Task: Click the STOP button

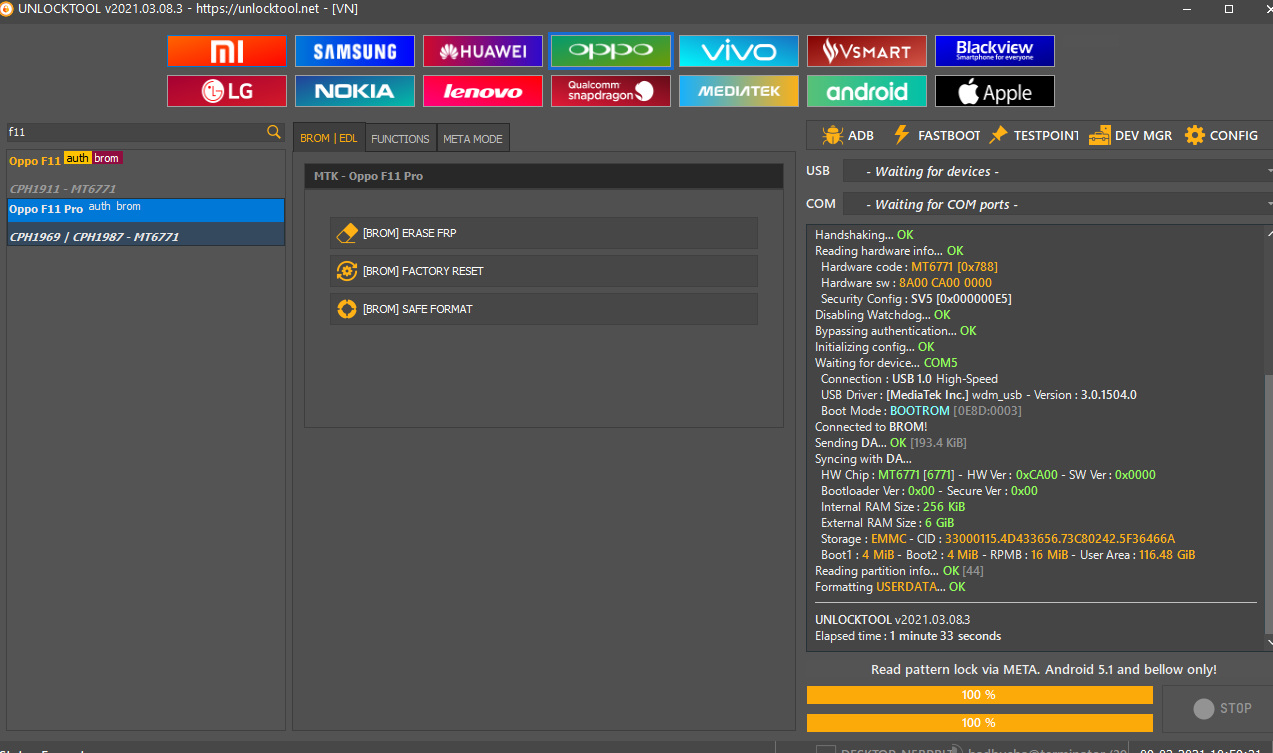Action: (x=1217, y=708)
